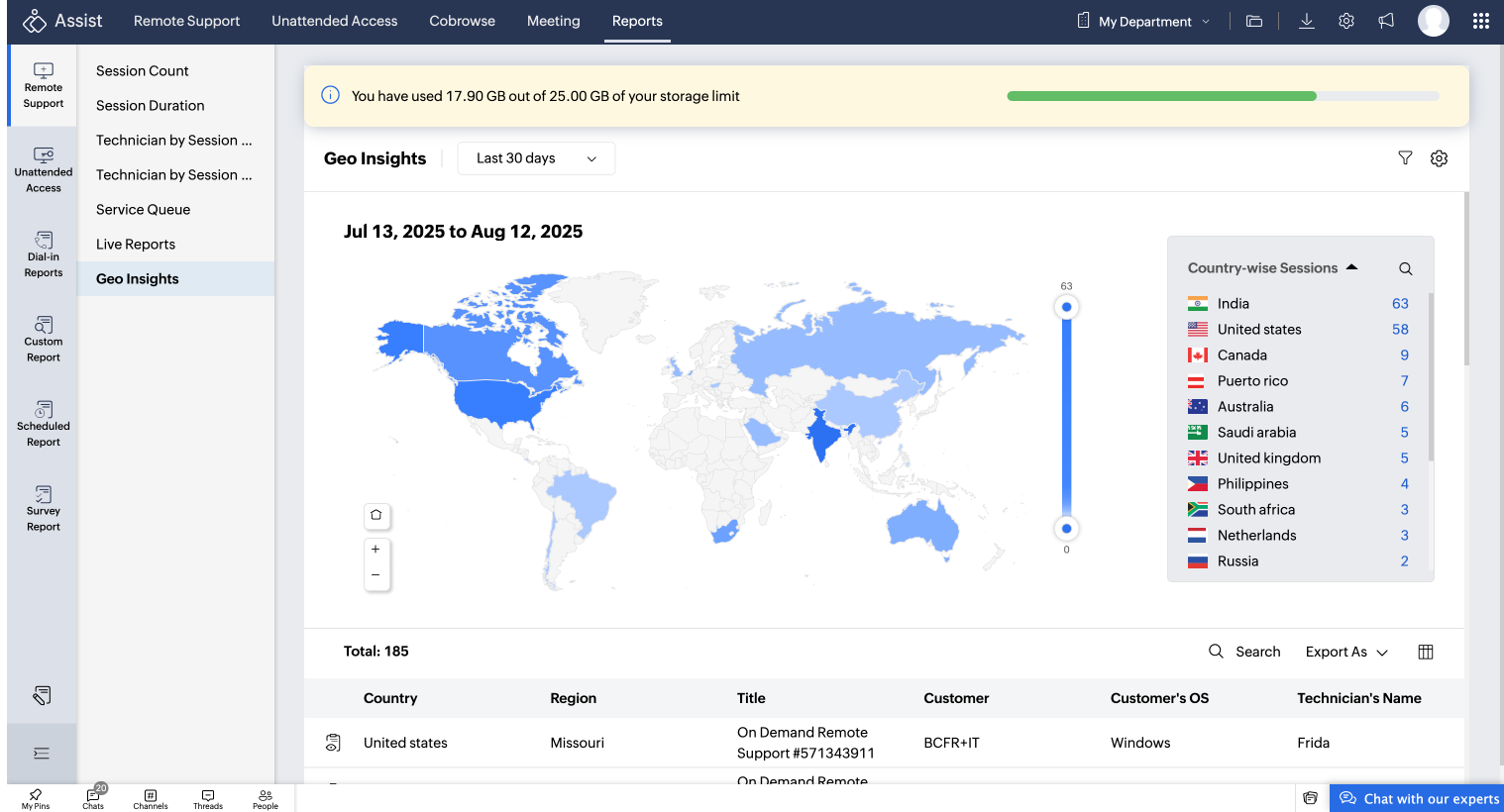Open the announcements megaphone icon
1504x812 pixels.
pos(1386,21)
